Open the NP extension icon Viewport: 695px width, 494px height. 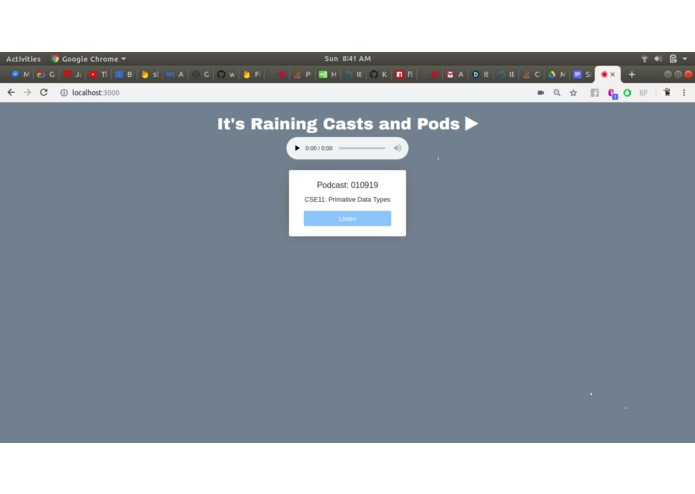643,93
